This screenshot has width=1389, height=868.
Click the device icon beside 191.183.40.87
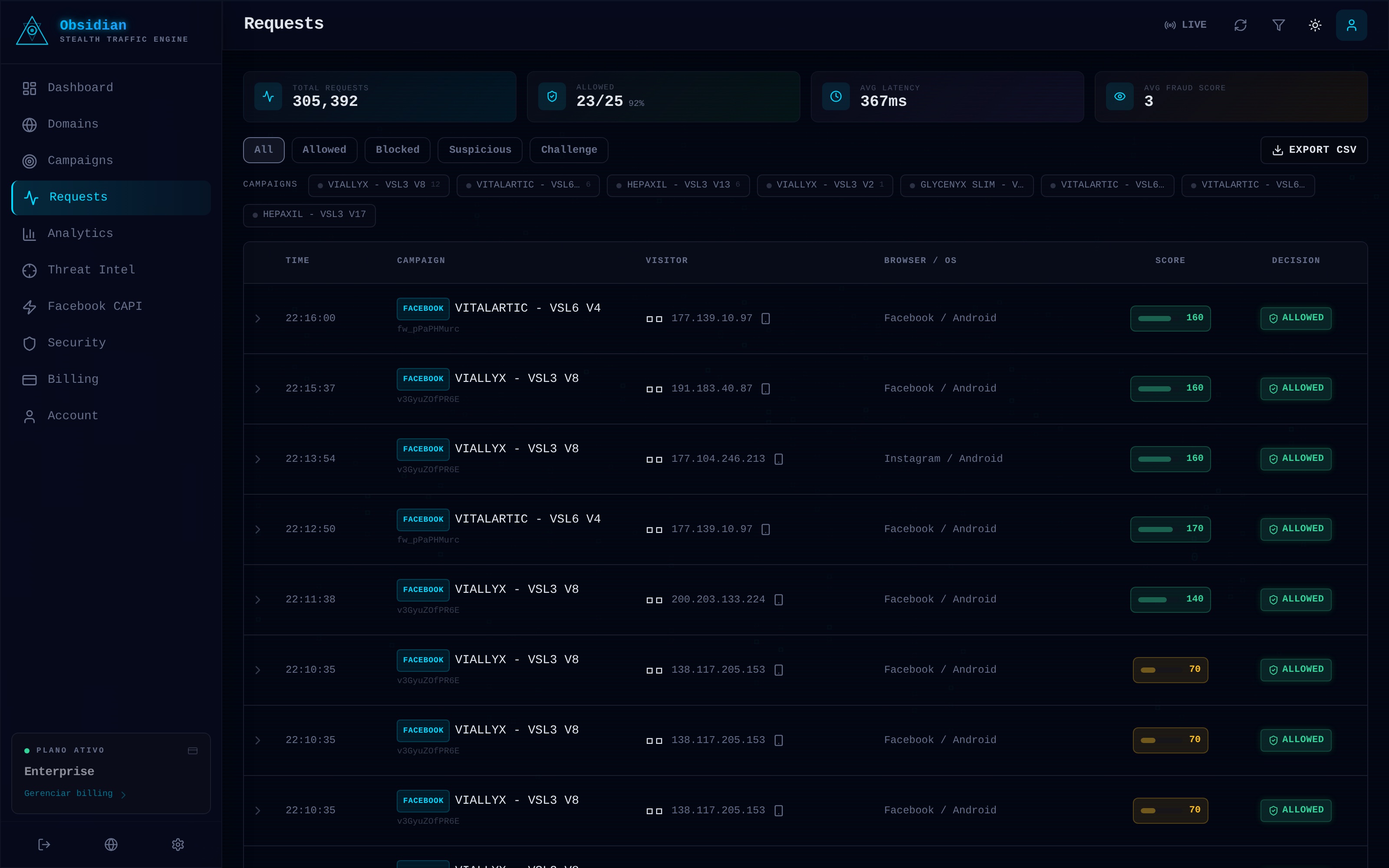click(765, 389)
